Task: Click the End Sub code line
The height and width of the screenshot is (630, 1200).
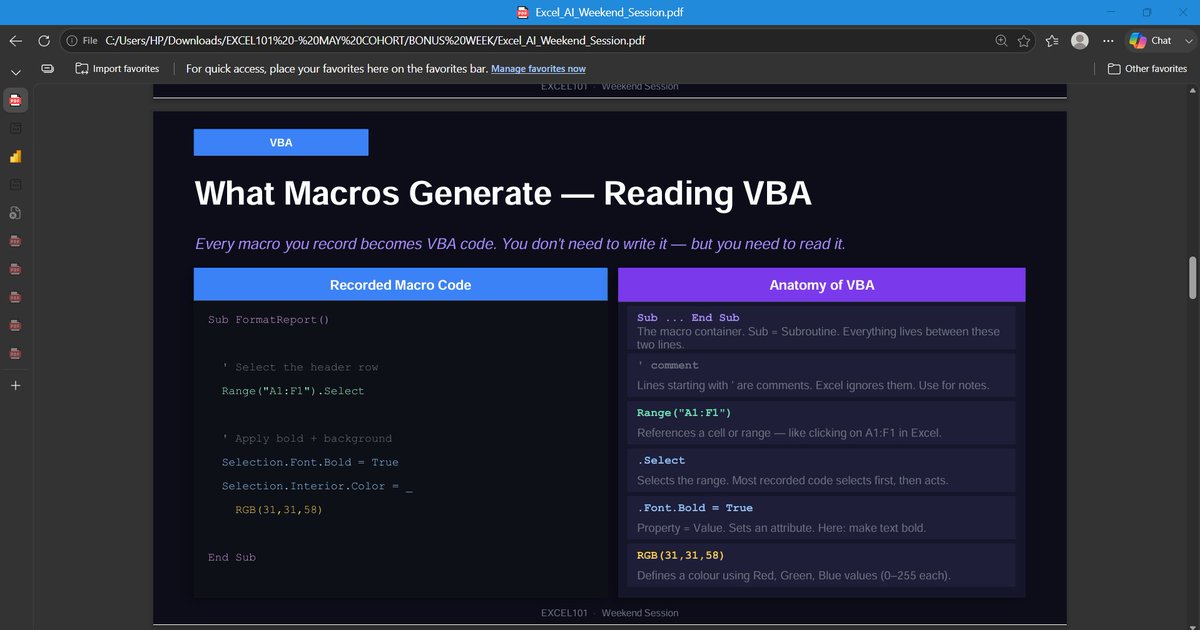Action: click(x=232, y=557)
